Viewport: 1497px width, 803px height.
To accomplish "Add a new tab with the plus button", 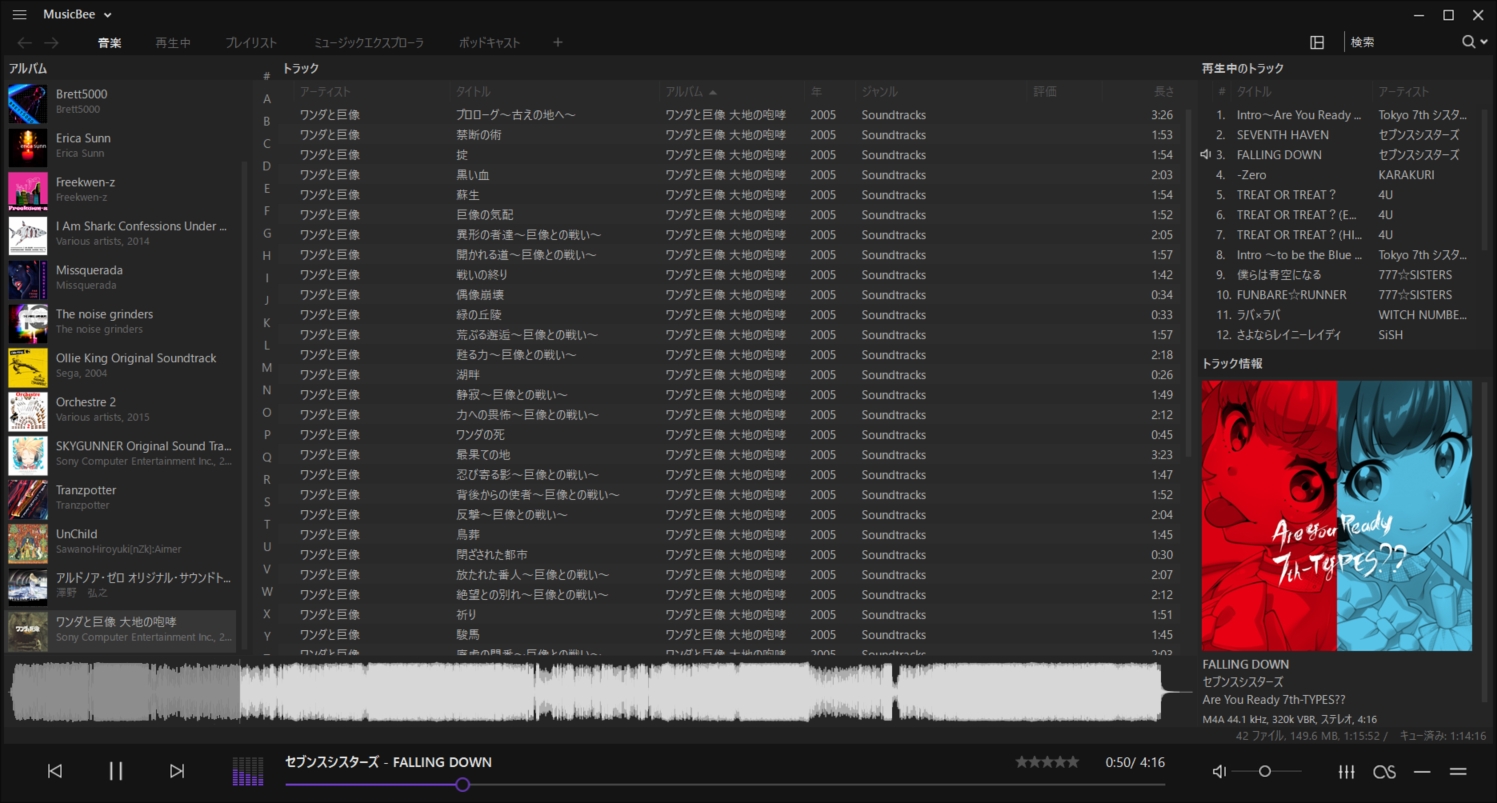I will [558, 43].
